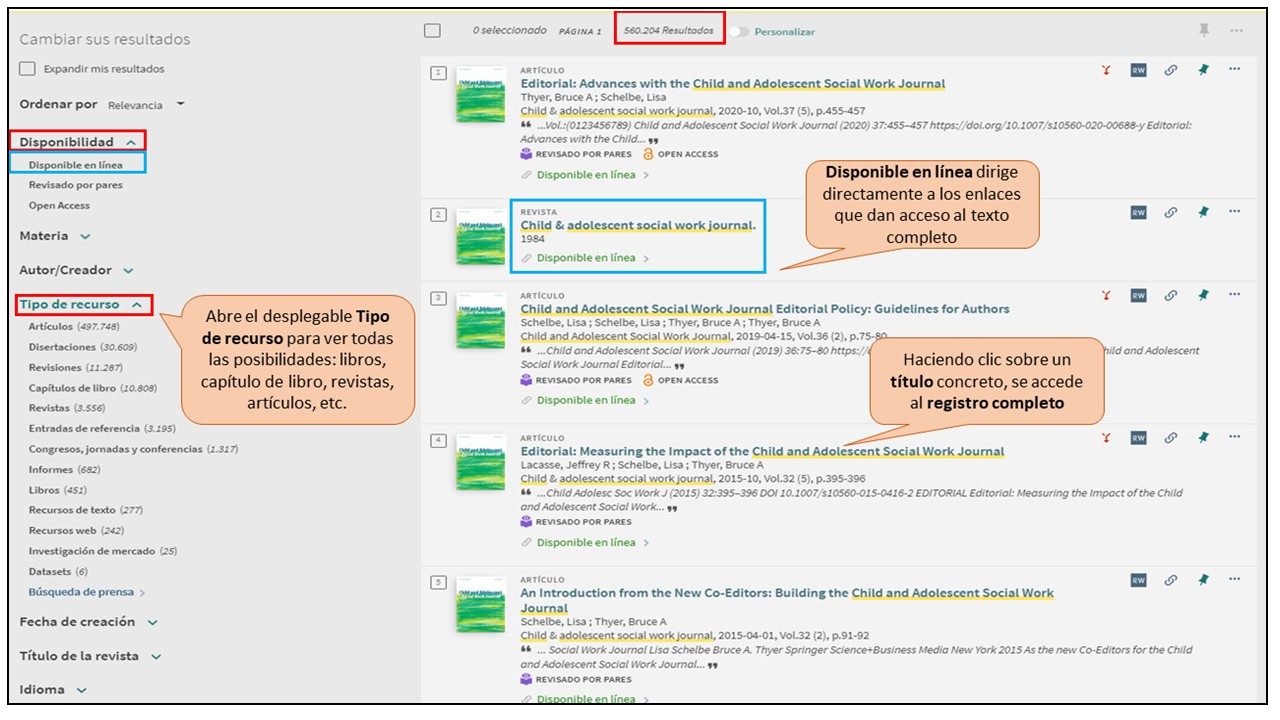Image resolution: width=1280 pixels, height=720 pixels.
Task: Open the top toolbar pin favorites icon
Action: click(1204, 31)
